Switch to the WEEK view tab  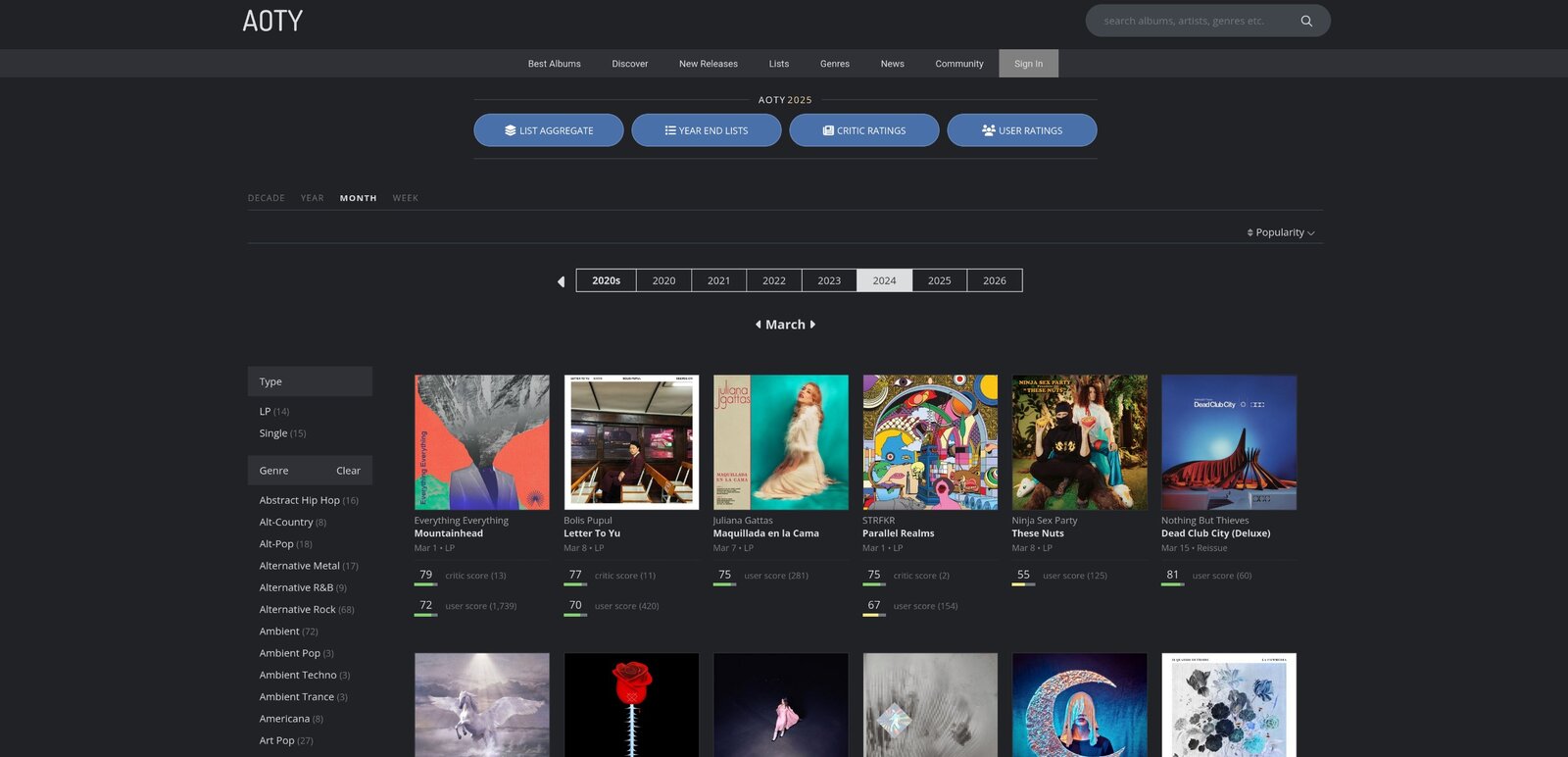click(405, 198)
